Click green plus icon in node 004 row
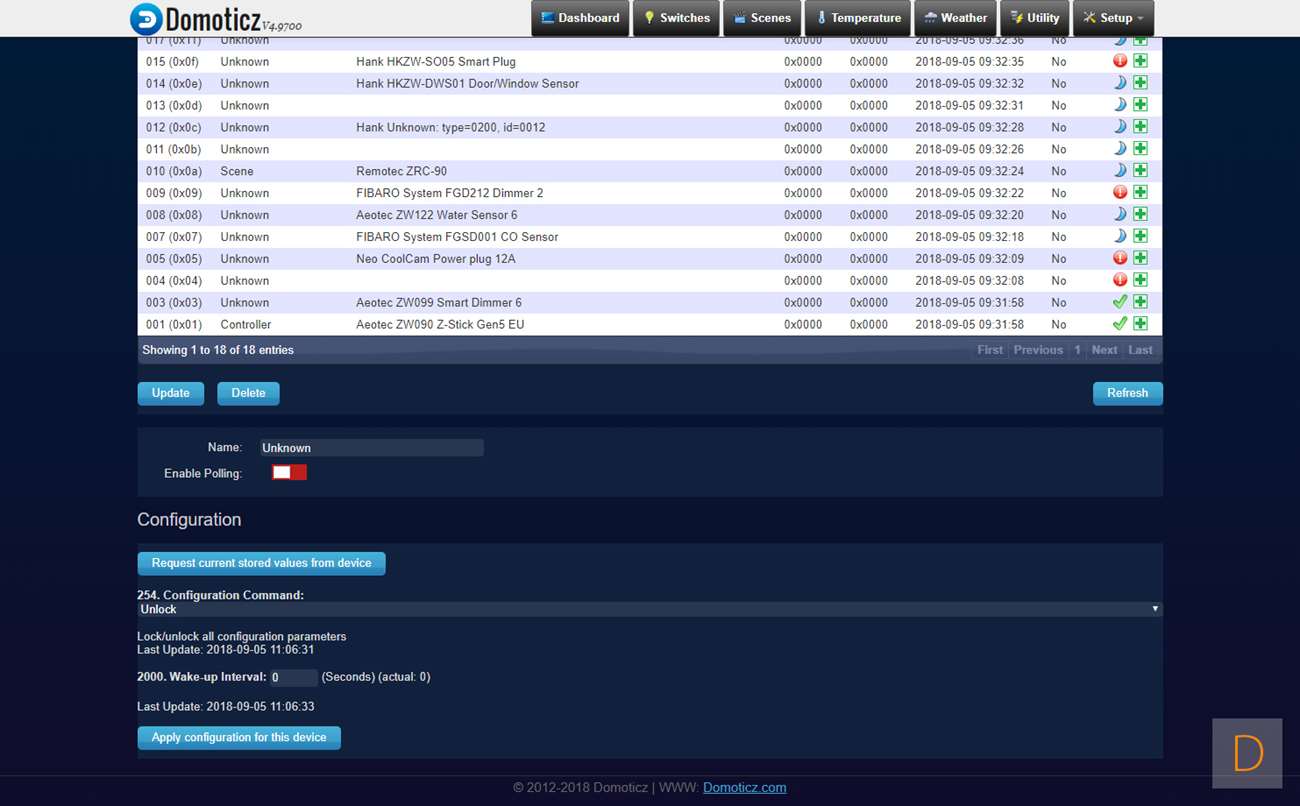Viewport: 1300px width, 806px height. point(1140,280)
